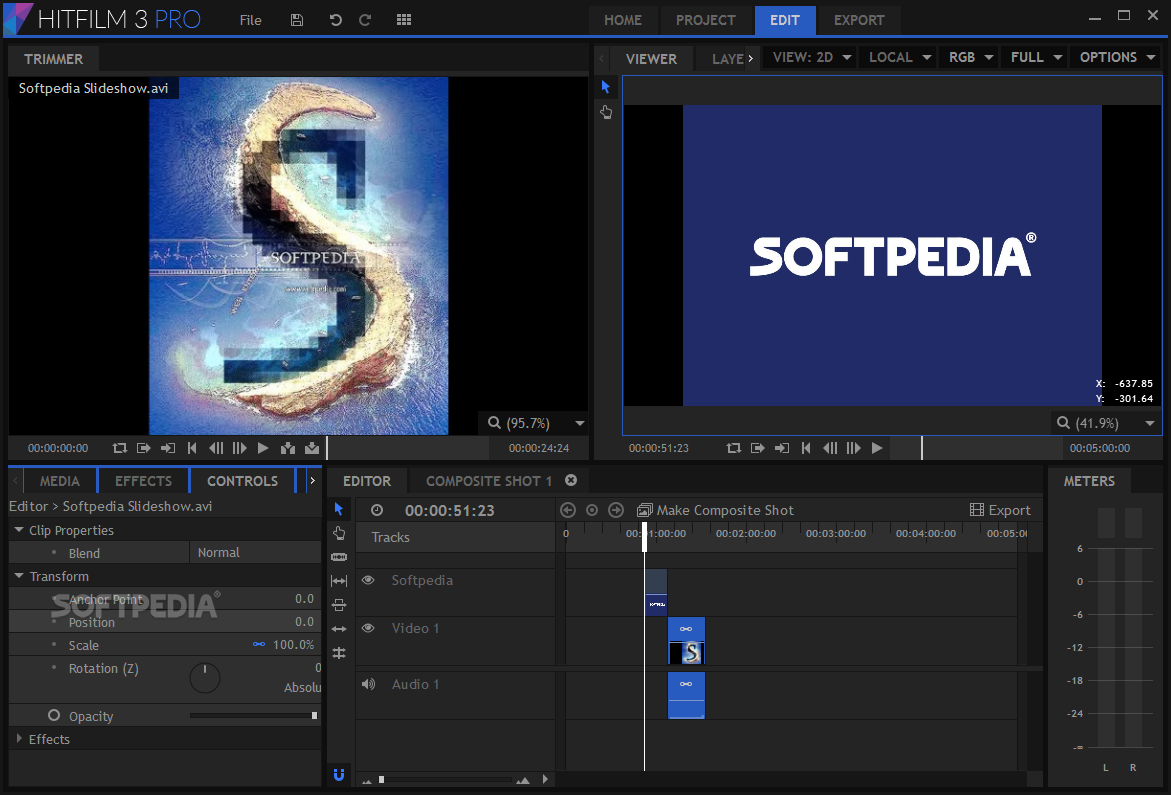Step forward one frame in the Trimmer
The height and width of the screenshot is (795, 1171).
pos(240,448)
